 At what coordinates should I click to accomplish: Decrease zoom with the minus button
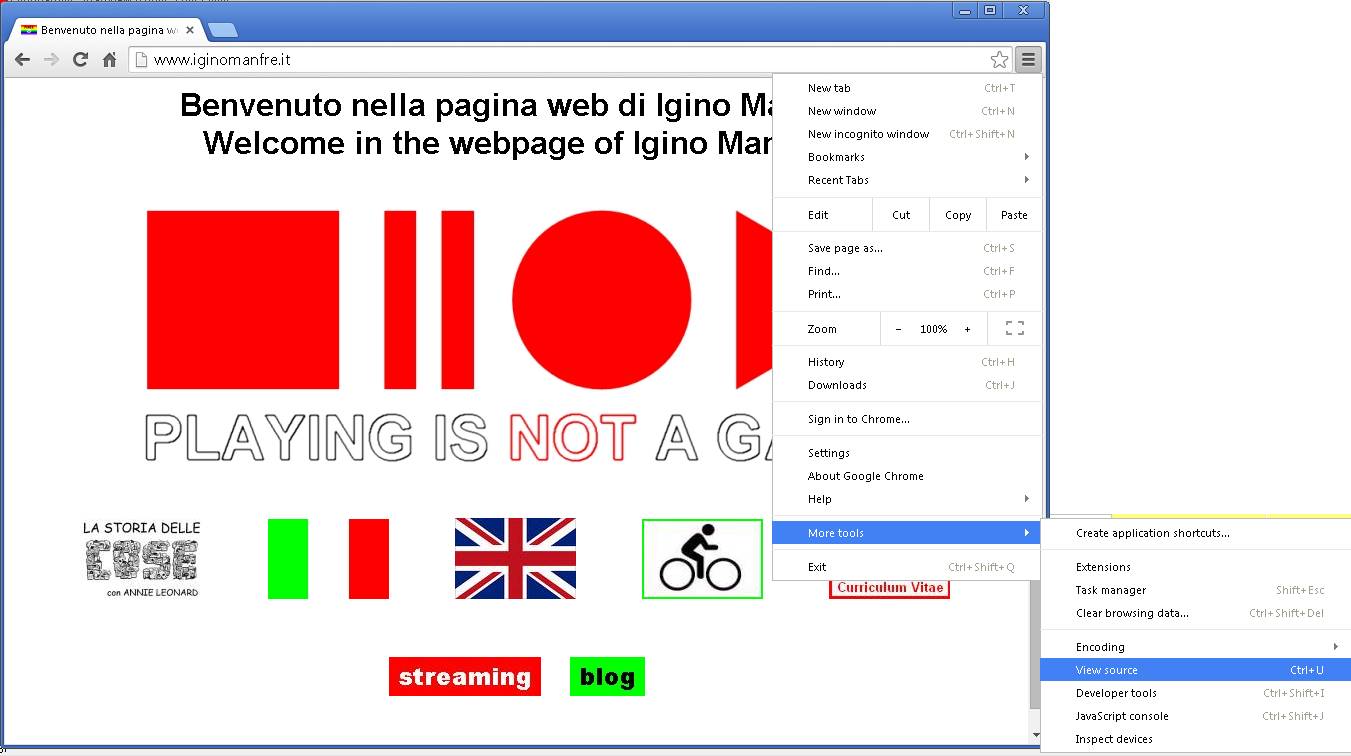click(898, 329)
